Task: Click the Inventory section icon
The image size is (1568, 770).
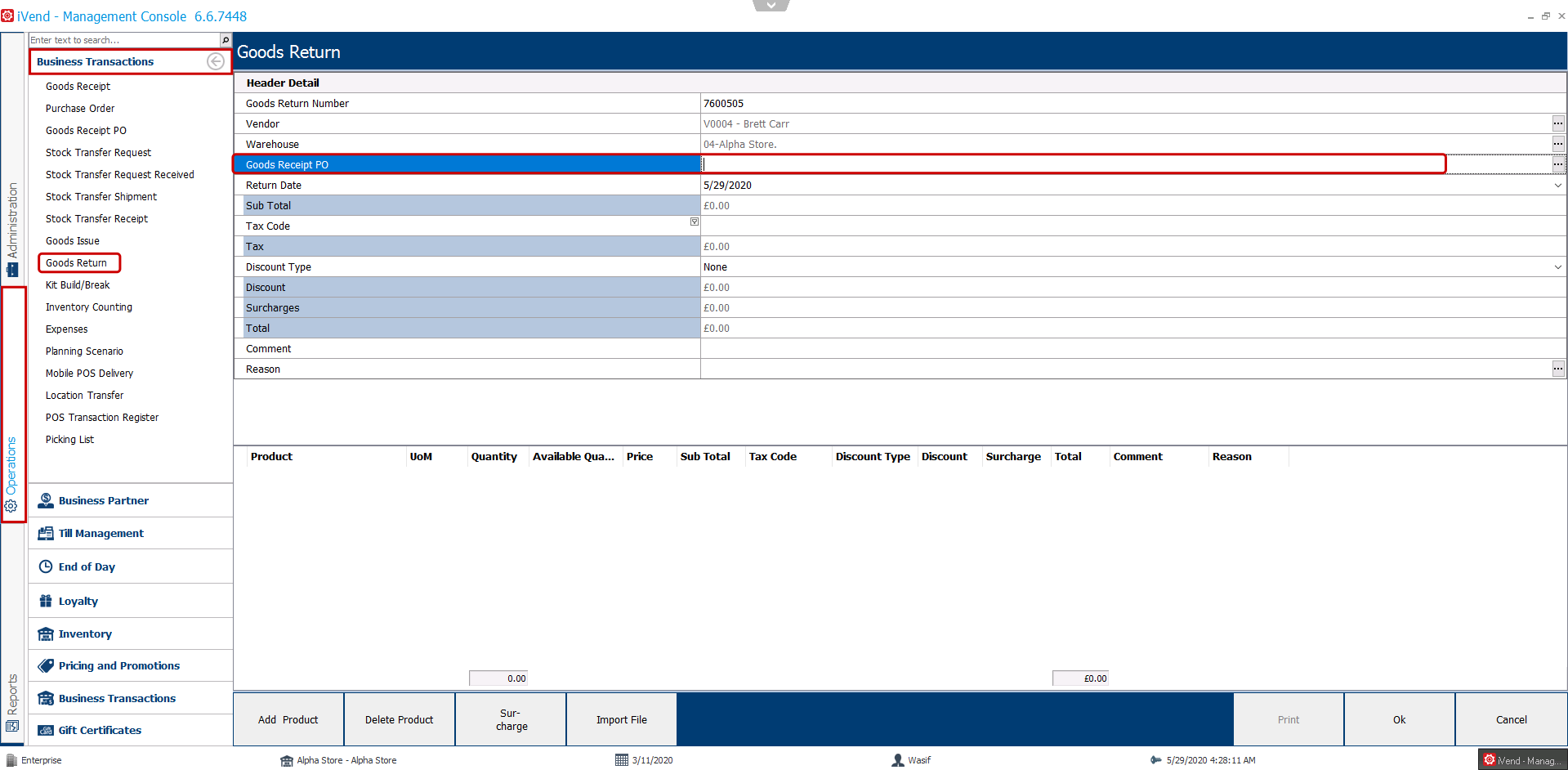Action: (x=46, y=633)
